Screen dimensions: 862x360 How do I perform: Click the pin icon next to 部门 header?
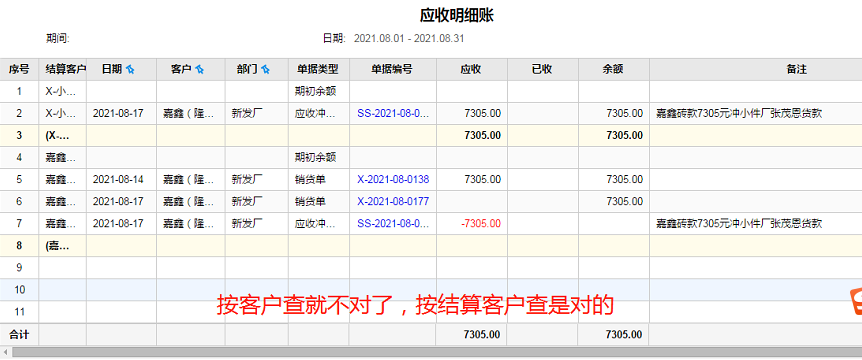(266, 70)
